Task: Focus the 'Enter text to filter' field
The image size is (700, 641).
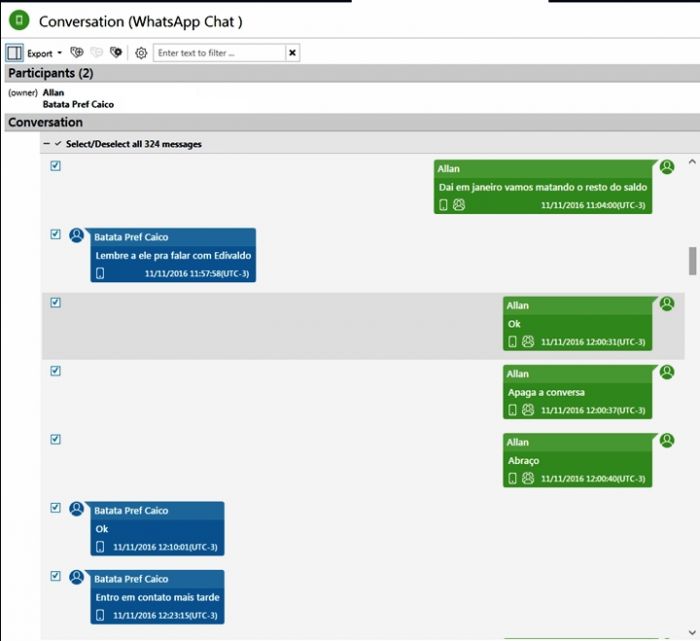Action: pyautogui.click(x=219, y=53)
